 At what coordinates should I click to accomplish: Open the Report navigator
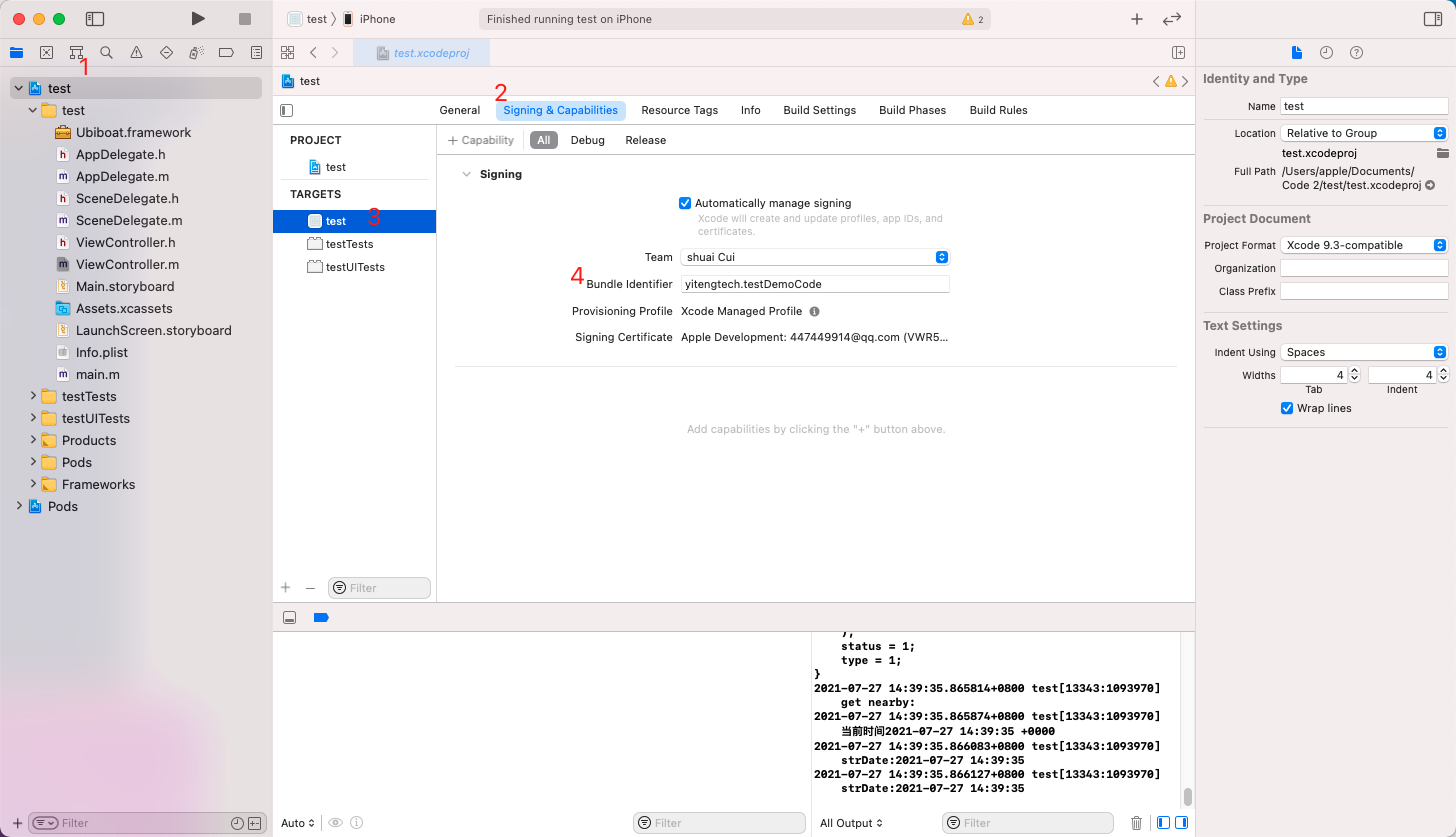pyautogui.click(x=256, y=53)
